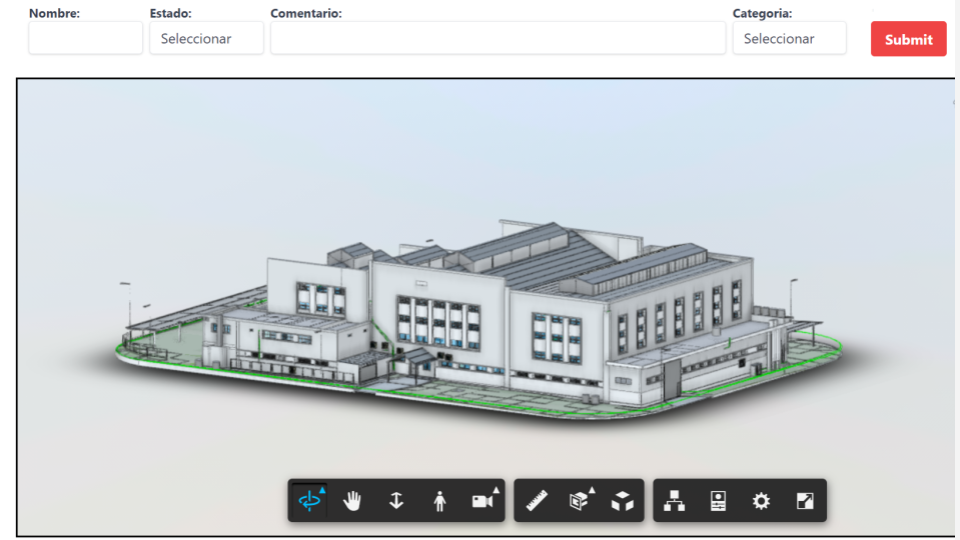Toggle the Explode model tool

tap(622, 501)
